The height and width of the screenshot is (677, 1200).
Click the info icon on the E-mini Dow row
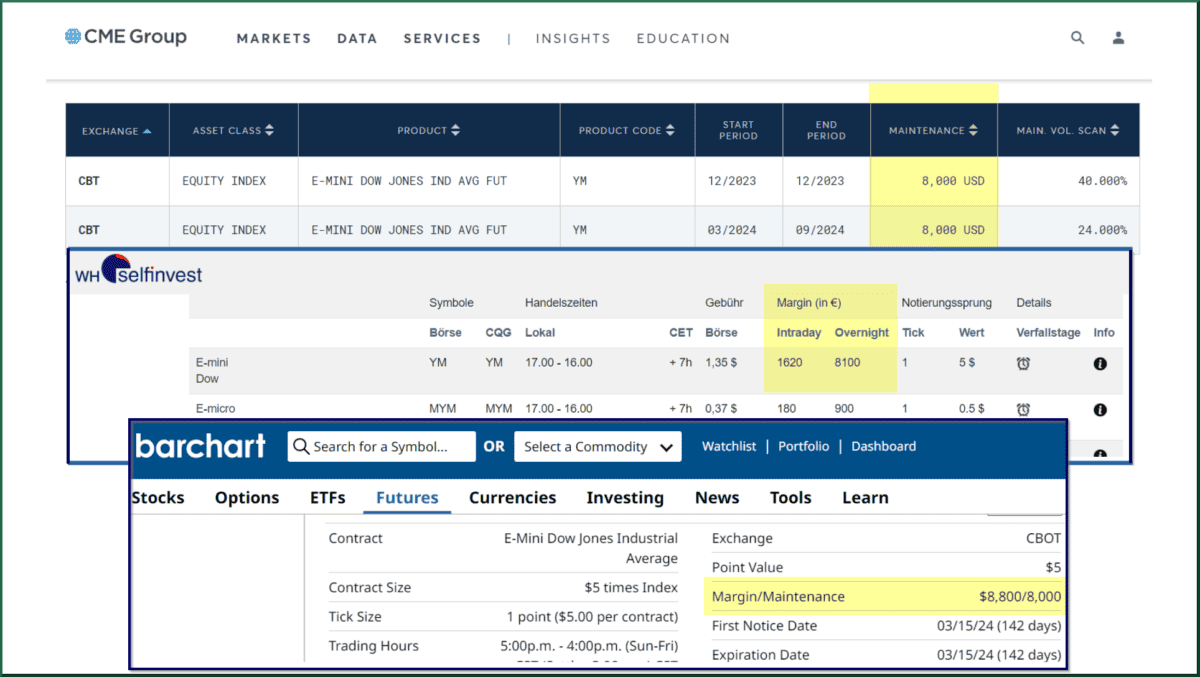click(1100, 363)
